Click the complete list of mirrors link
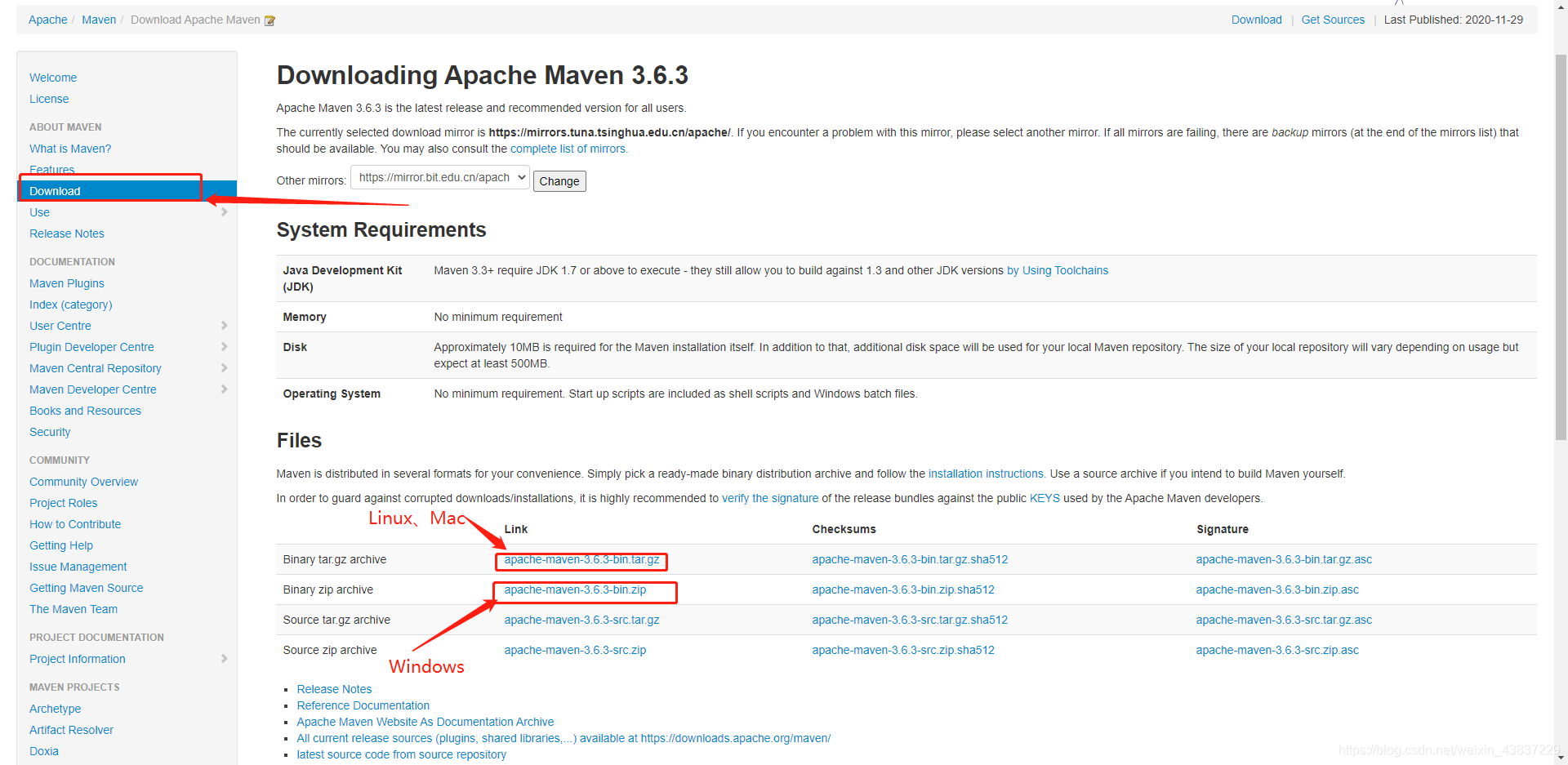The width and height of the screenshot is (1568, 765). click(568, 149)
